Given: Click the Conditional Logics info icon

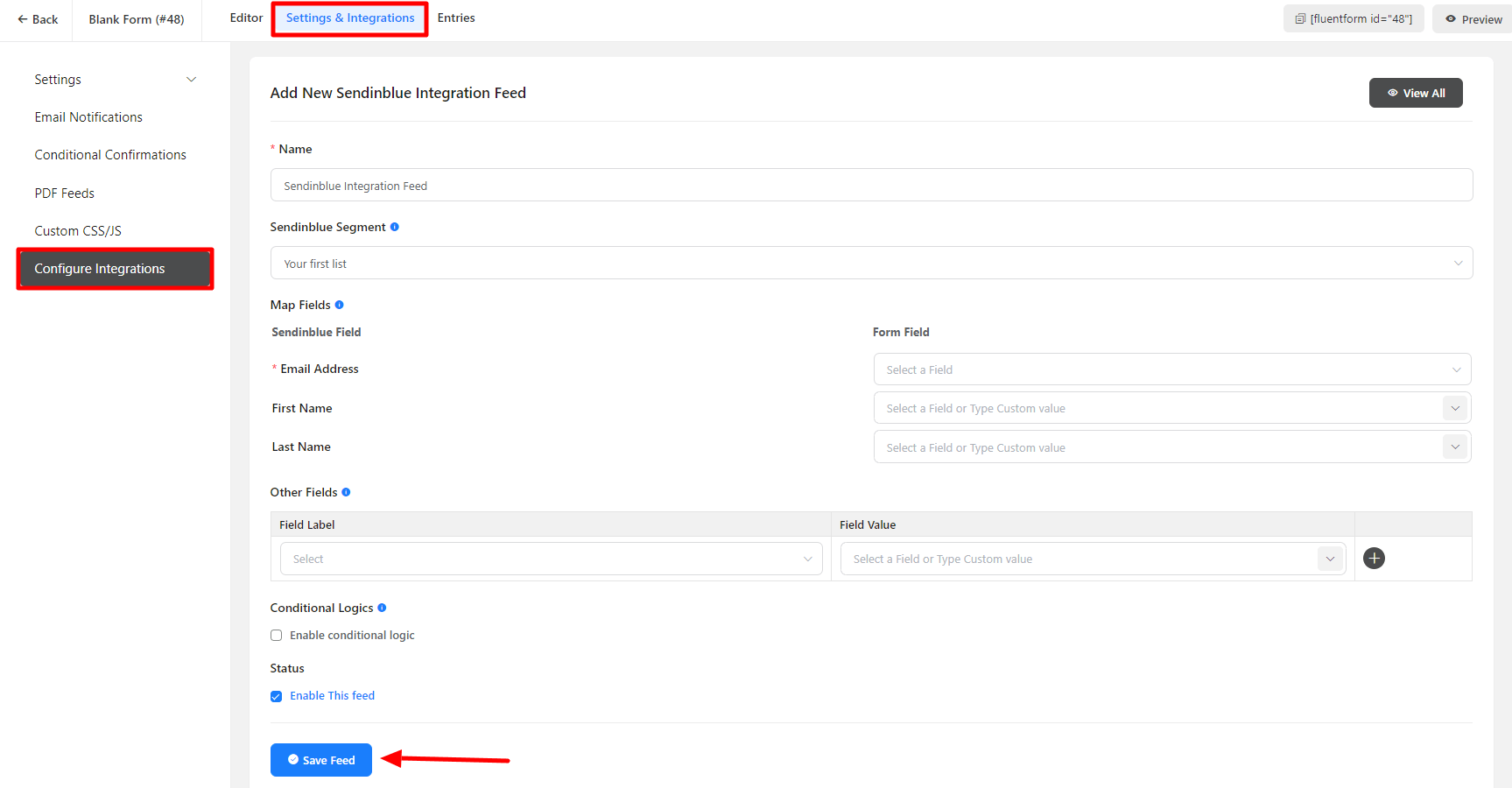Looking at the screenshot, I should click(382, 608).
